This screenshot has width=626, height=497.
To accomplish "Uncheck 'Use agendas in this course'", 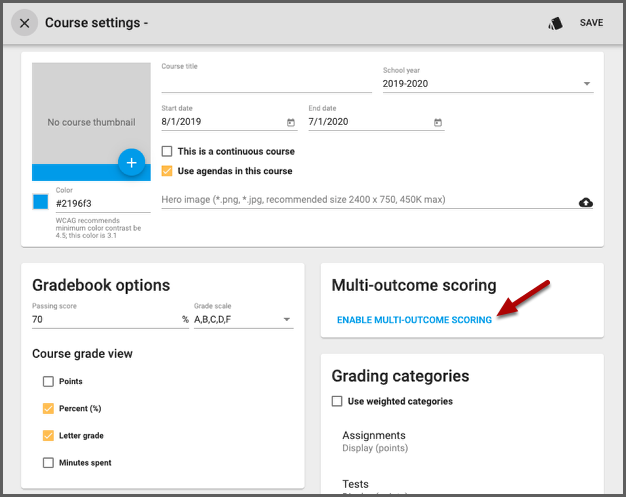I will tap(168, 171).
